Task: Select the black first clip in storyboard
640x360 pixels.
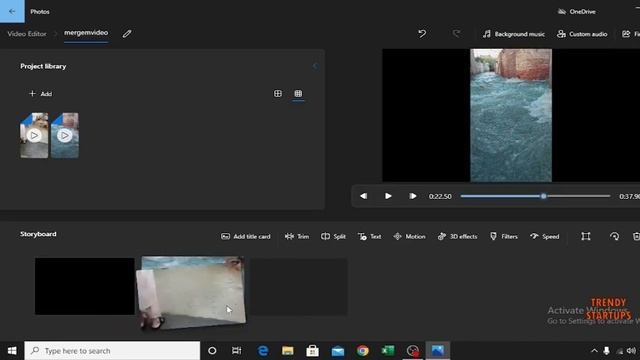Action: tap(84, 286)
